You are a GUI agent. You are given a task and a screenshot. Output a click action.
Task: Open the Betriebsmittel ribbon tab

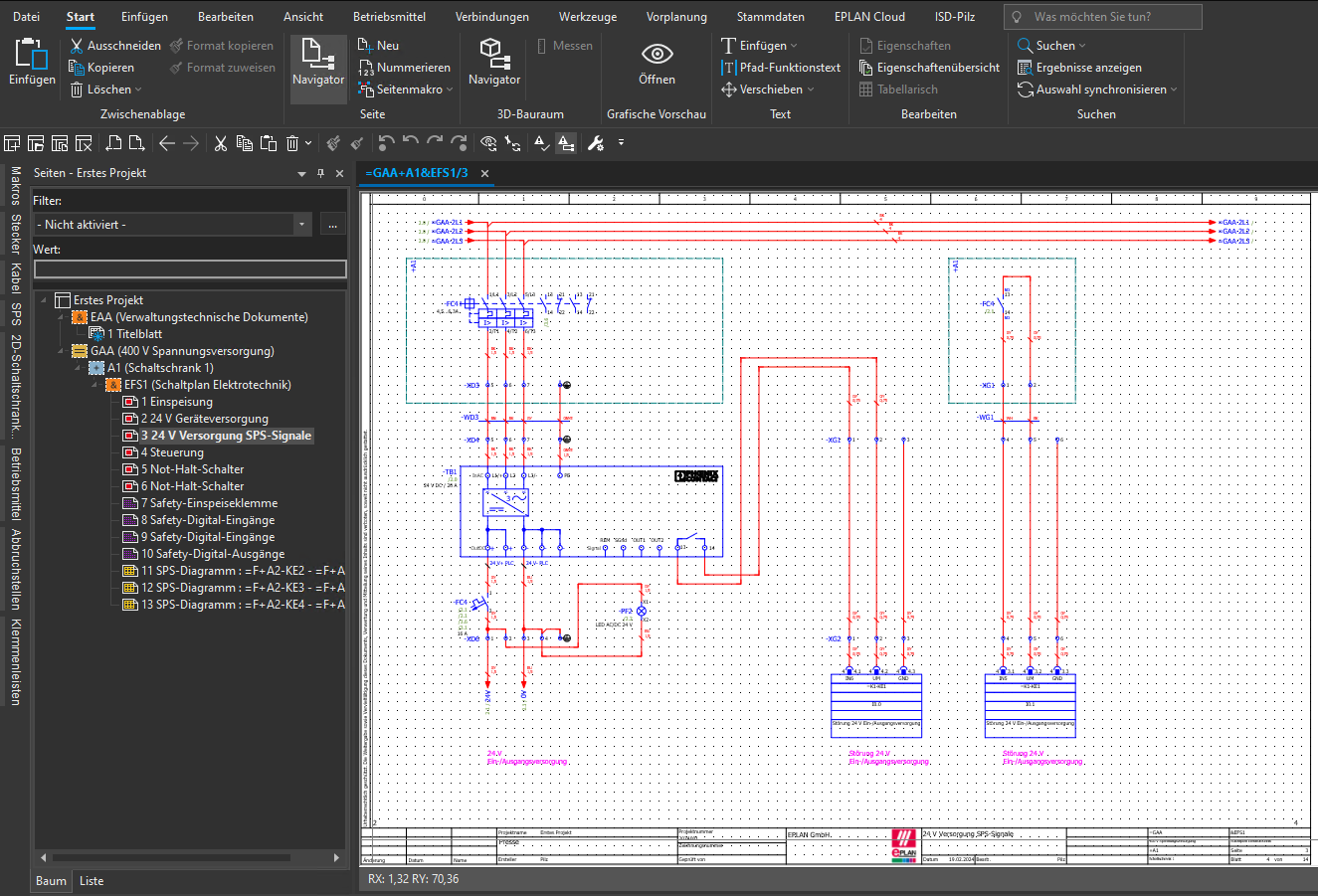pos(389,17)
